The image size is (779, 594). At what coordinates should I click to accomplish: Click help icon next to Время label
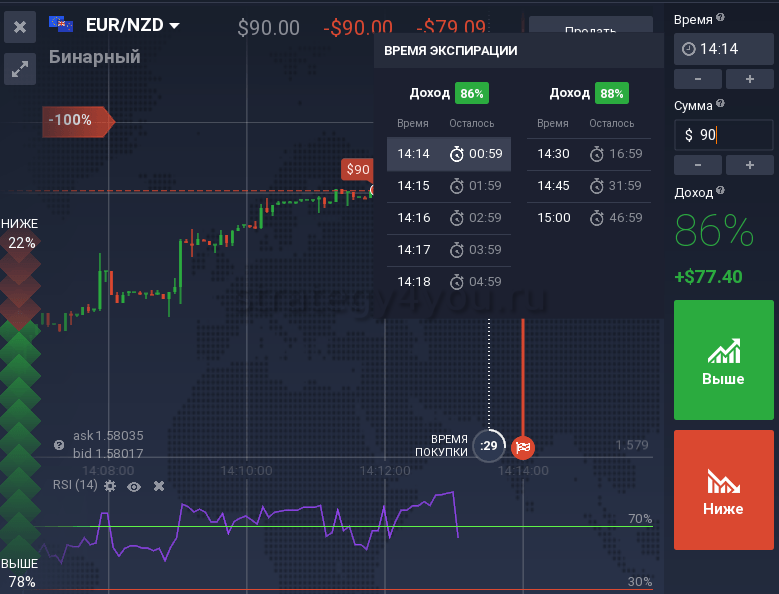(721, 18)
